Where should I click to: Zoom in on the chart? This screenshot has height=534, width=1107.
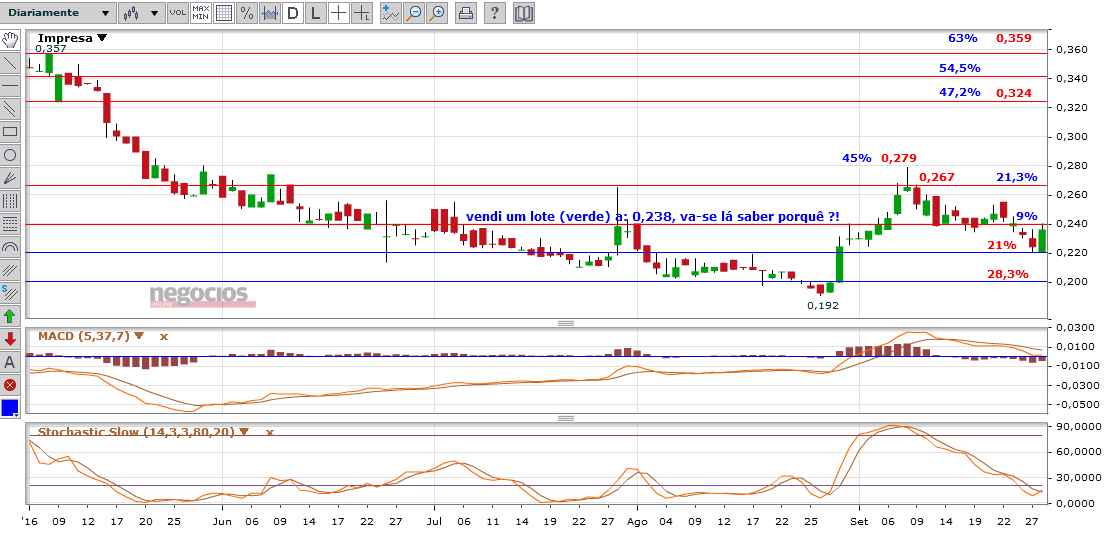437,13
